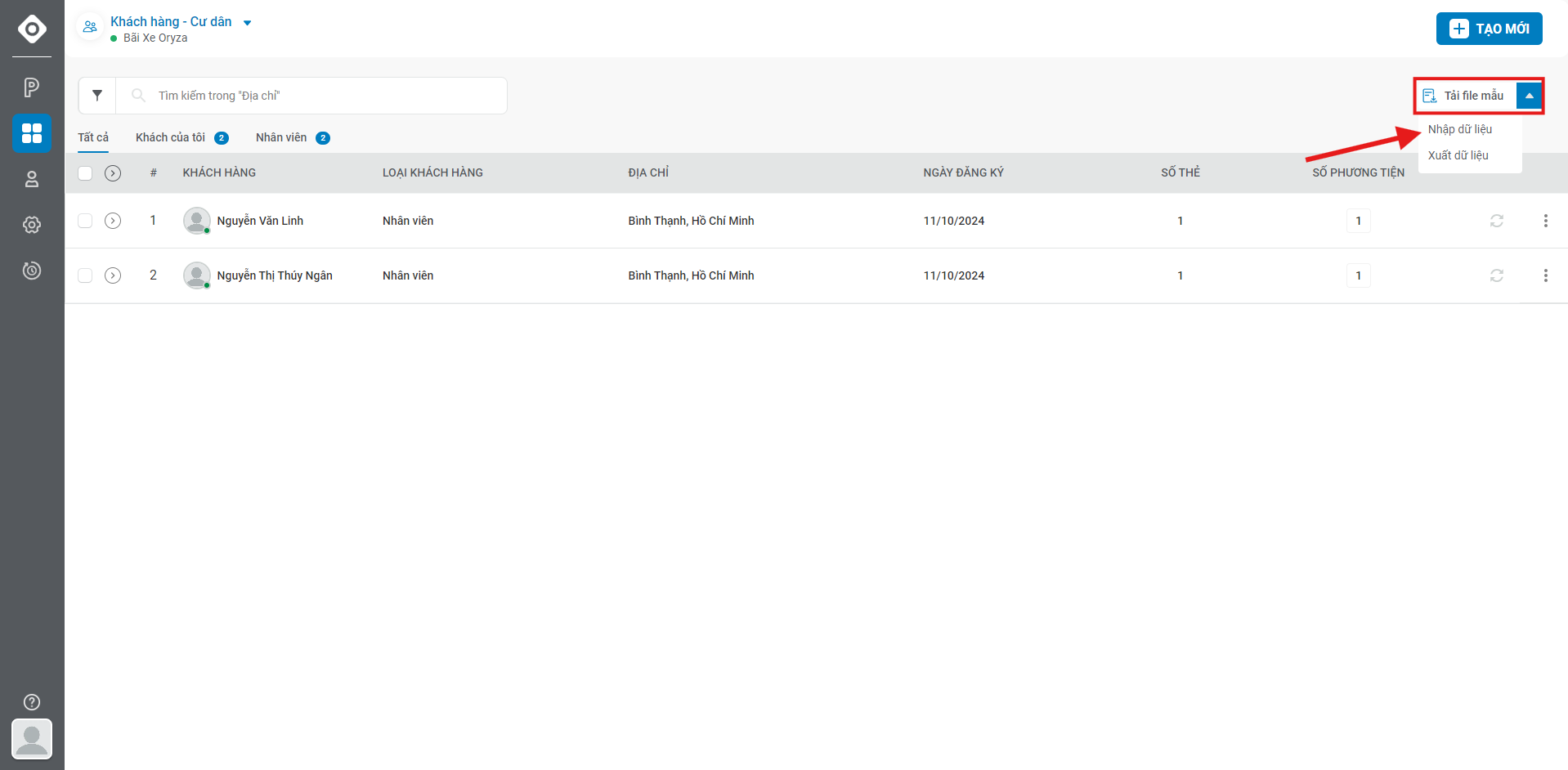Click the Bãi Xe Oryza site label
1568x770 pixels.
[x=155, y=38]
